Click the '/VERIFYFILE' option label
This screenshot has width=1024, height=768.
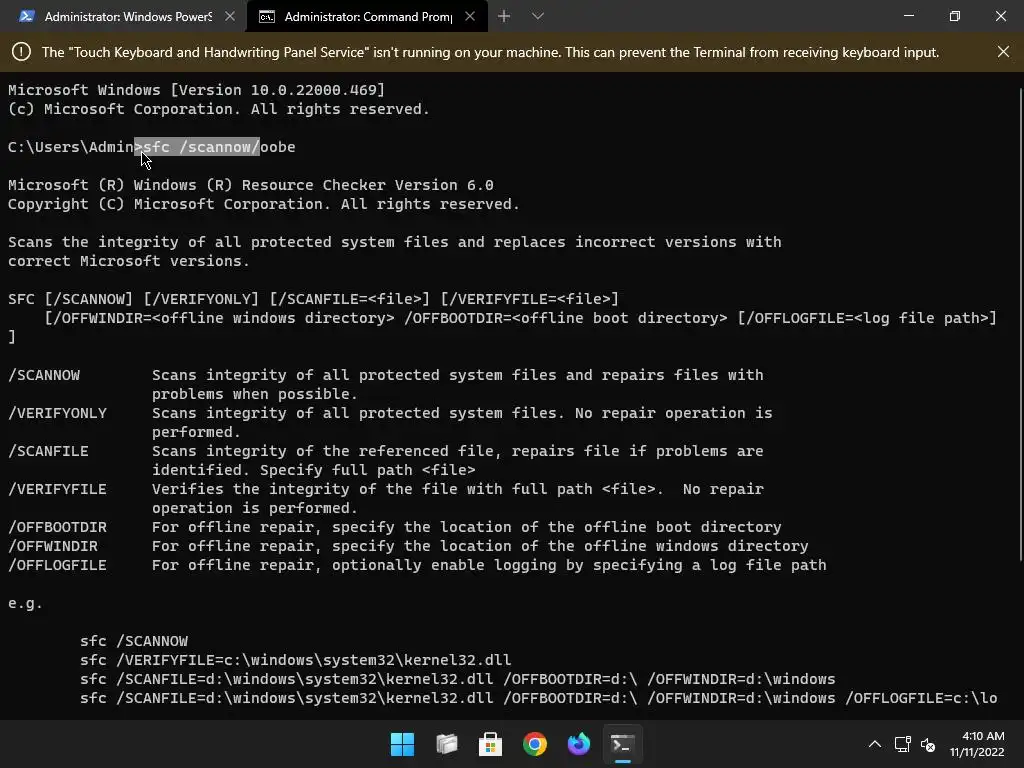pyautogui.click(x=57, y=488)
